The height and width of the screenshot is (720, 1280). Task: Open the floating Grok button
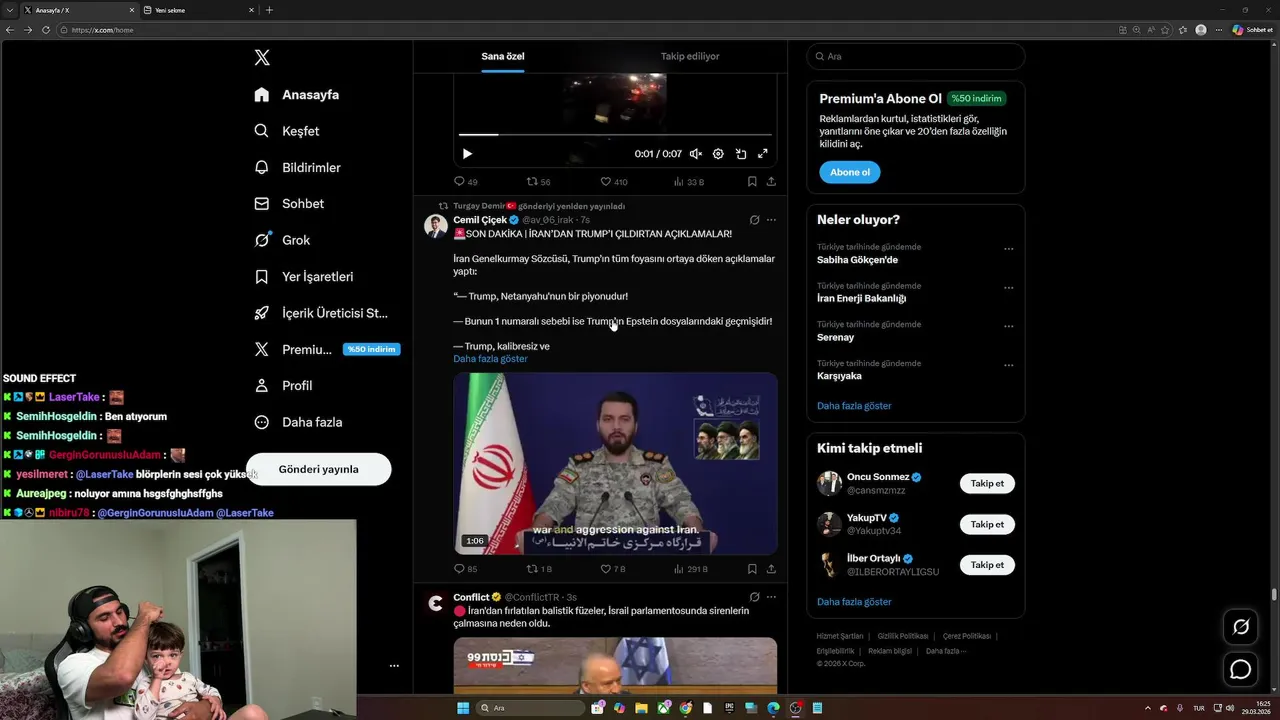click(x=1241, y=627)
